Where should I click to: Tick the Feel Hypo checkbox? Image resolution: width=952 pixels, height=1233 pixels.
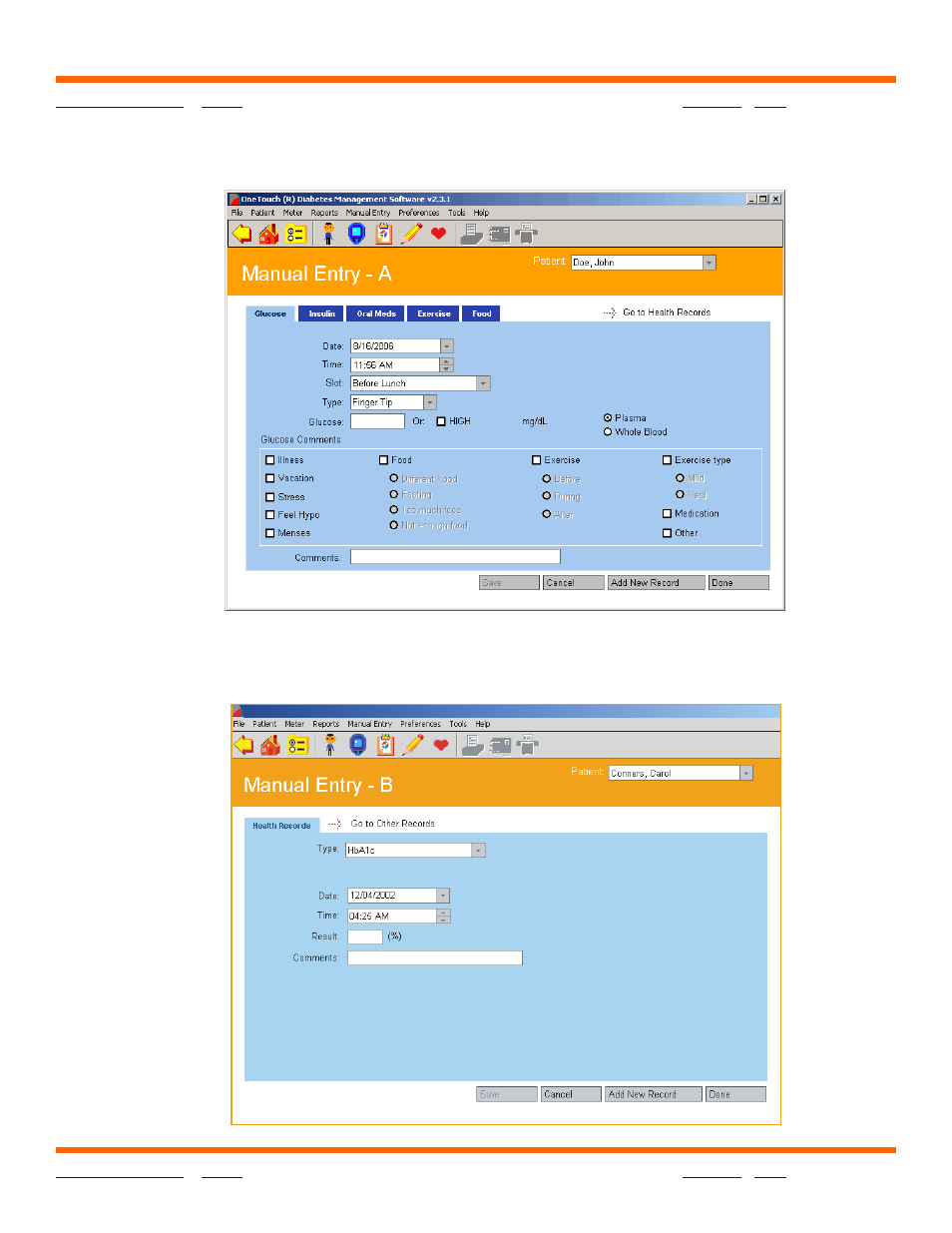[x=269, y=515]
